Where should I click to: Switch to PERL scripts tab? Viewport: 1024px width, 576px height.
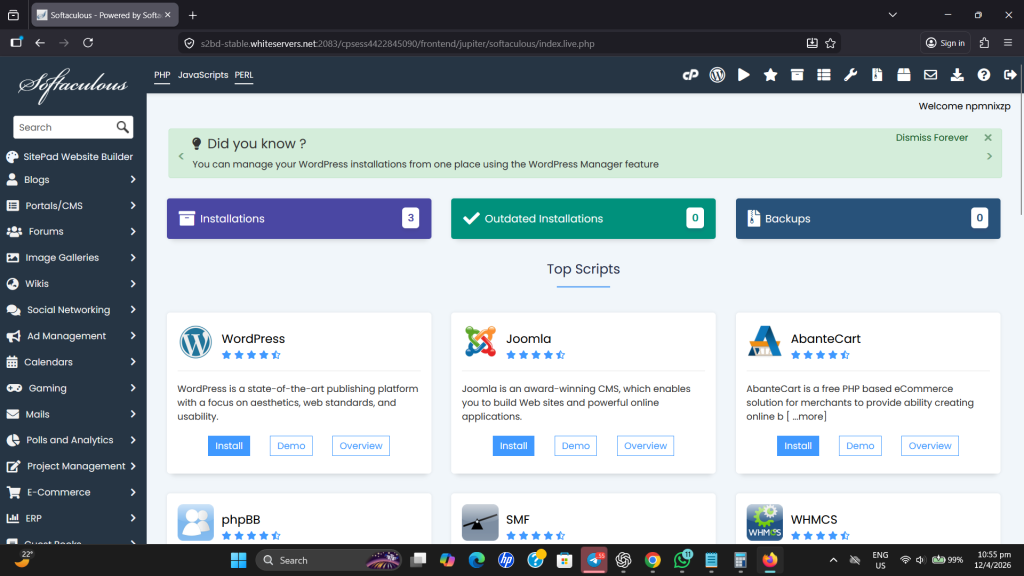(x=244, y=75)
